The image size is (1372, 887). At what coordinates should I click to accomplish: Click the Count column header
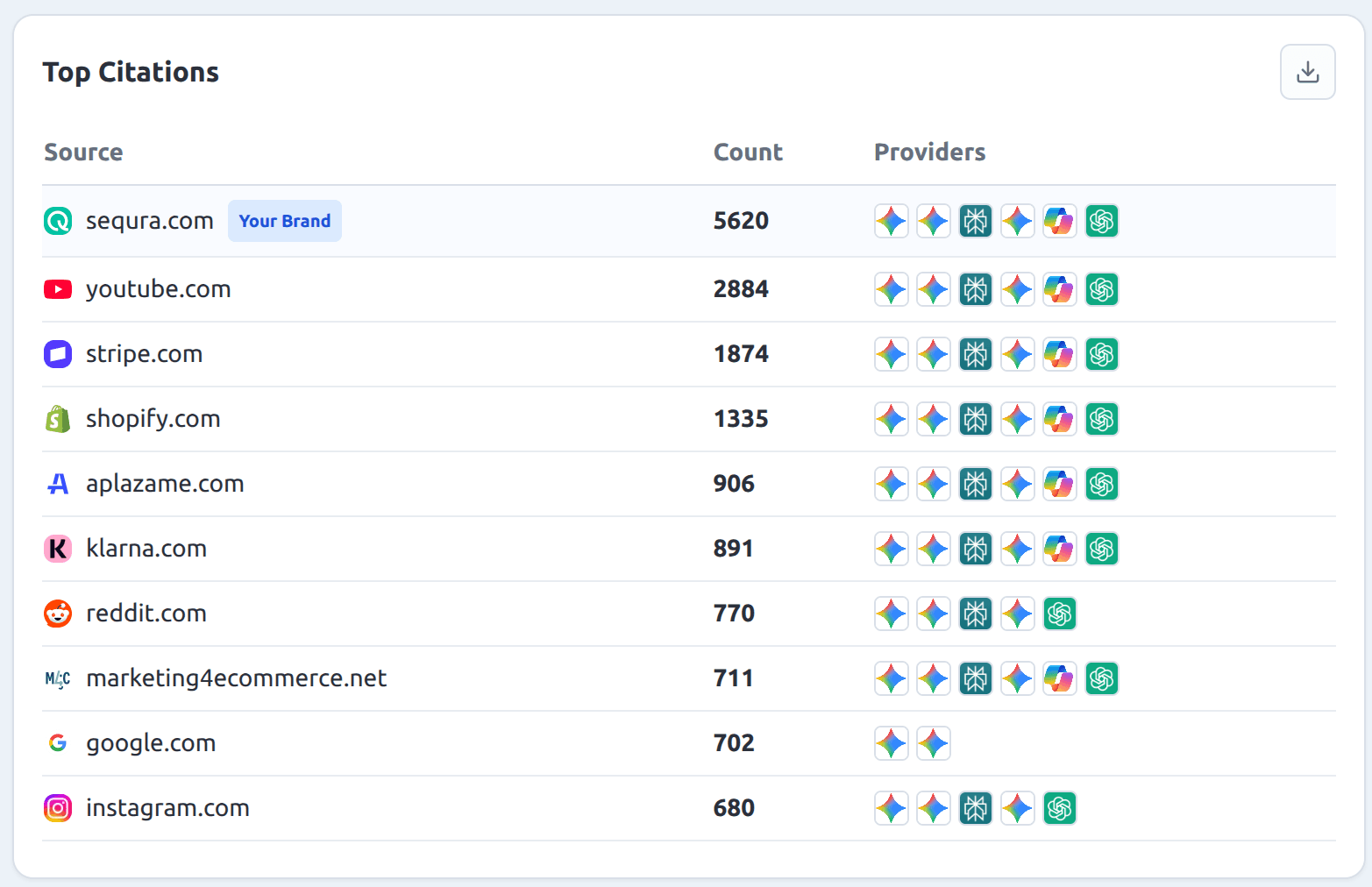point(748,153)
